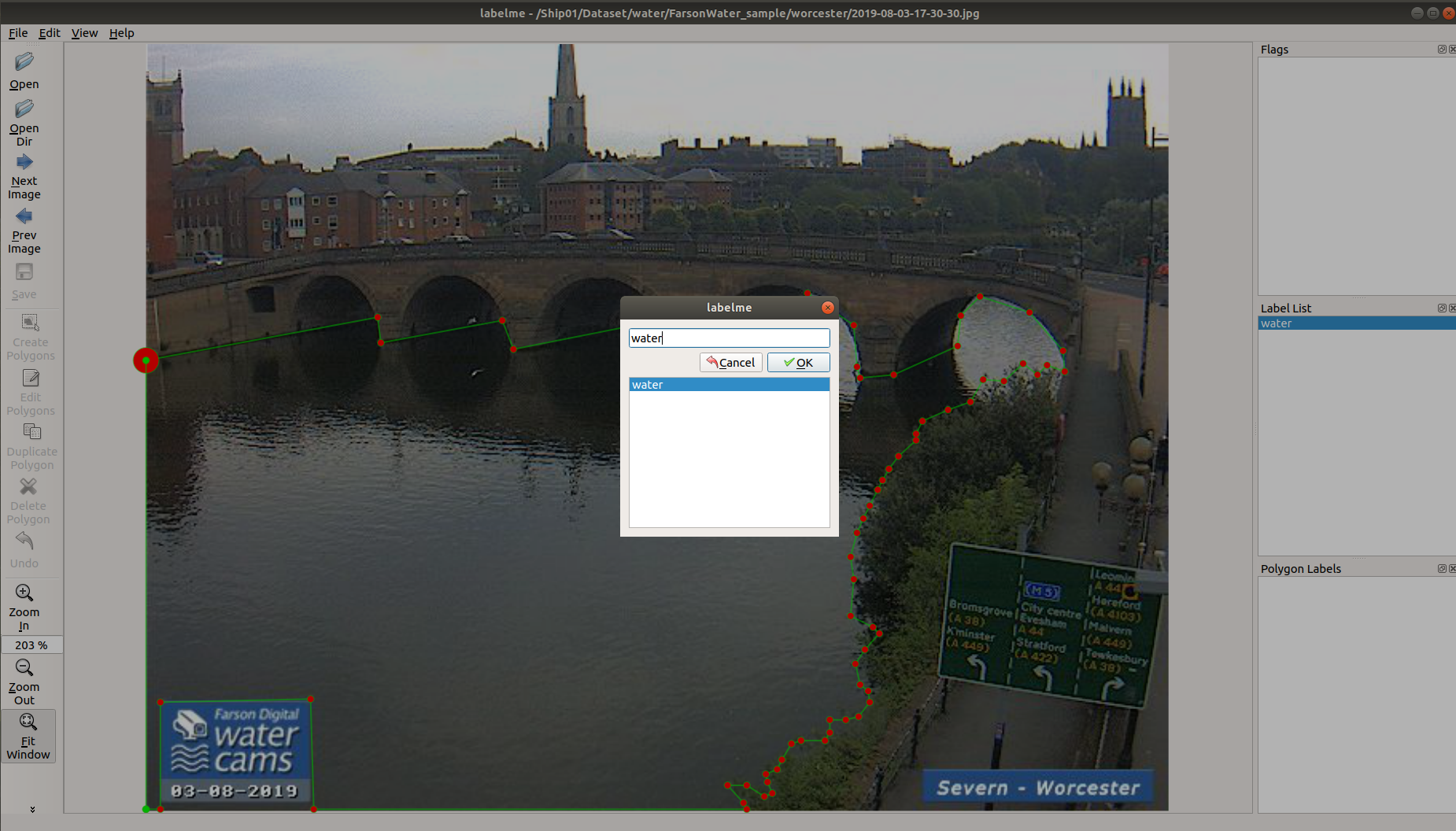Click the label text input field
The height and width of the screenshot is (831, 1456).
pyautogui.click(x=729, y=338)
